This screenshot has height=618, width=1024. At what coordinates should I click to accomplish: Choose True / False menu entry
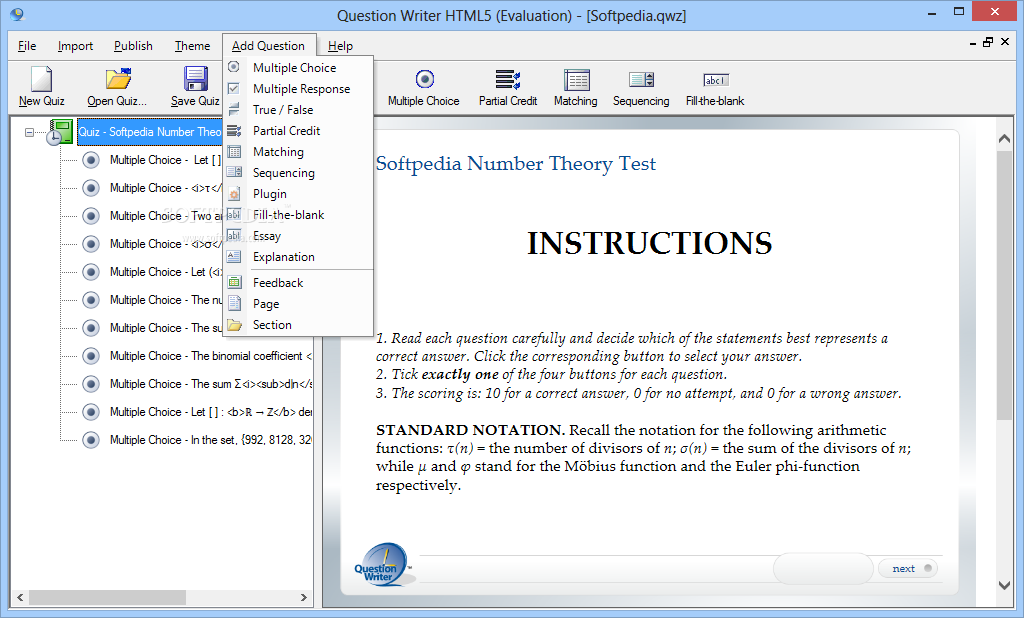click(x=298, y=110)
